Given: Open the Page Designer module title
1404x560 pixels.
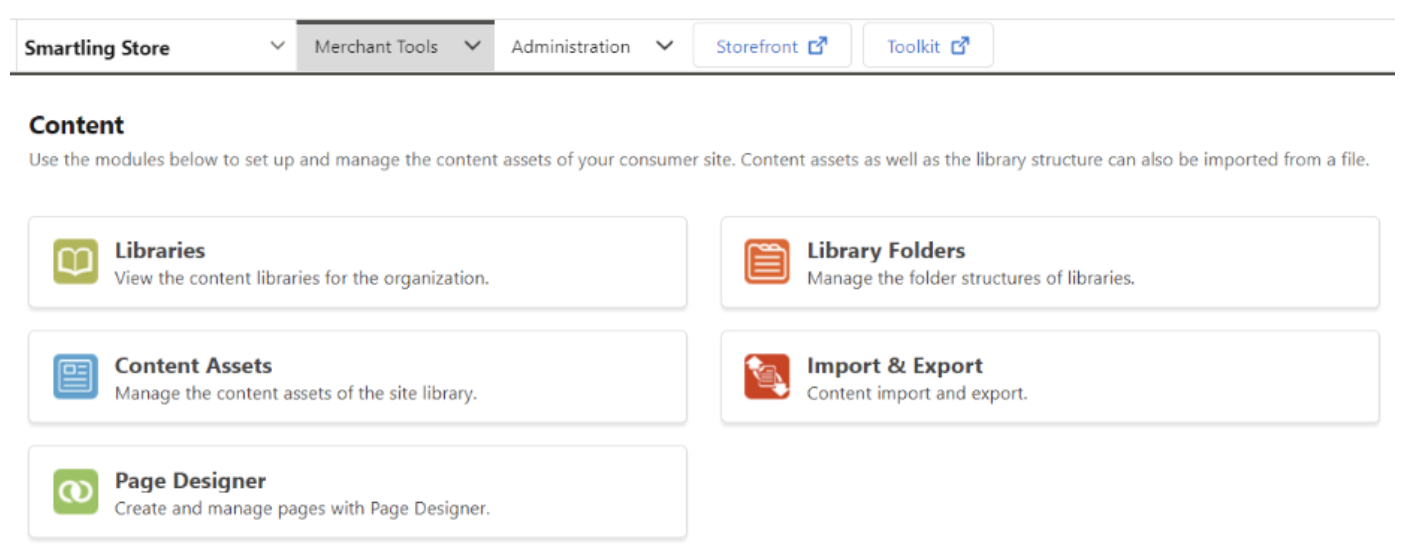Looking at the screenshot, I should pos(190,480).
